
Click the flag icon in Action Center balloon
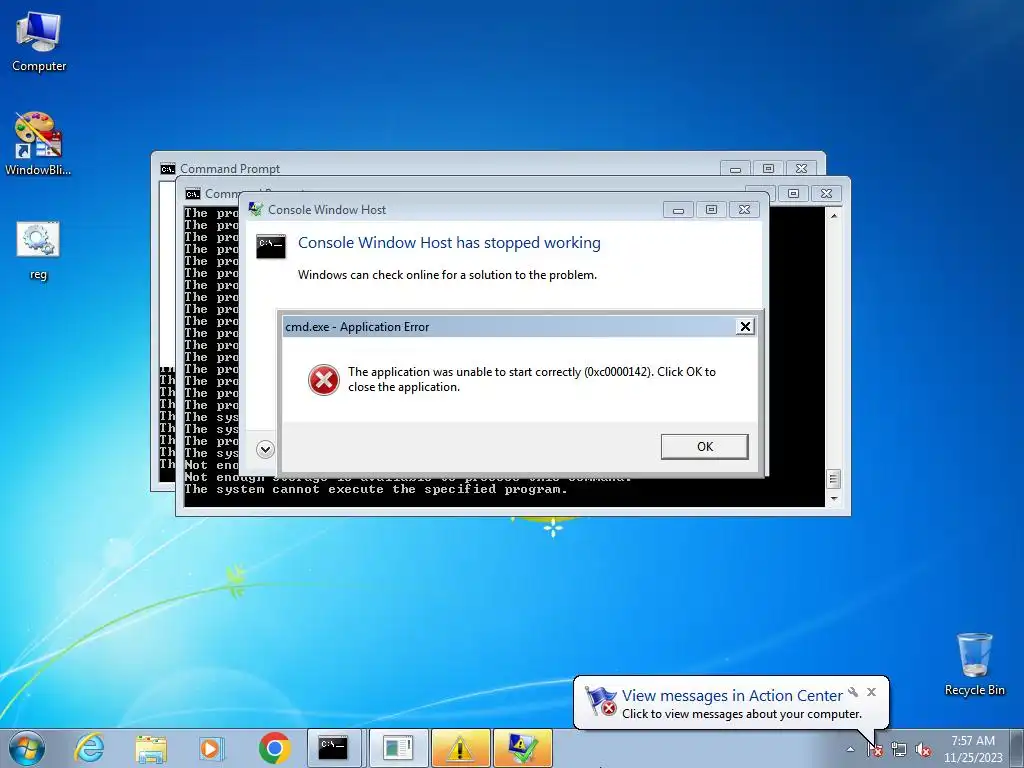(600, 701)
